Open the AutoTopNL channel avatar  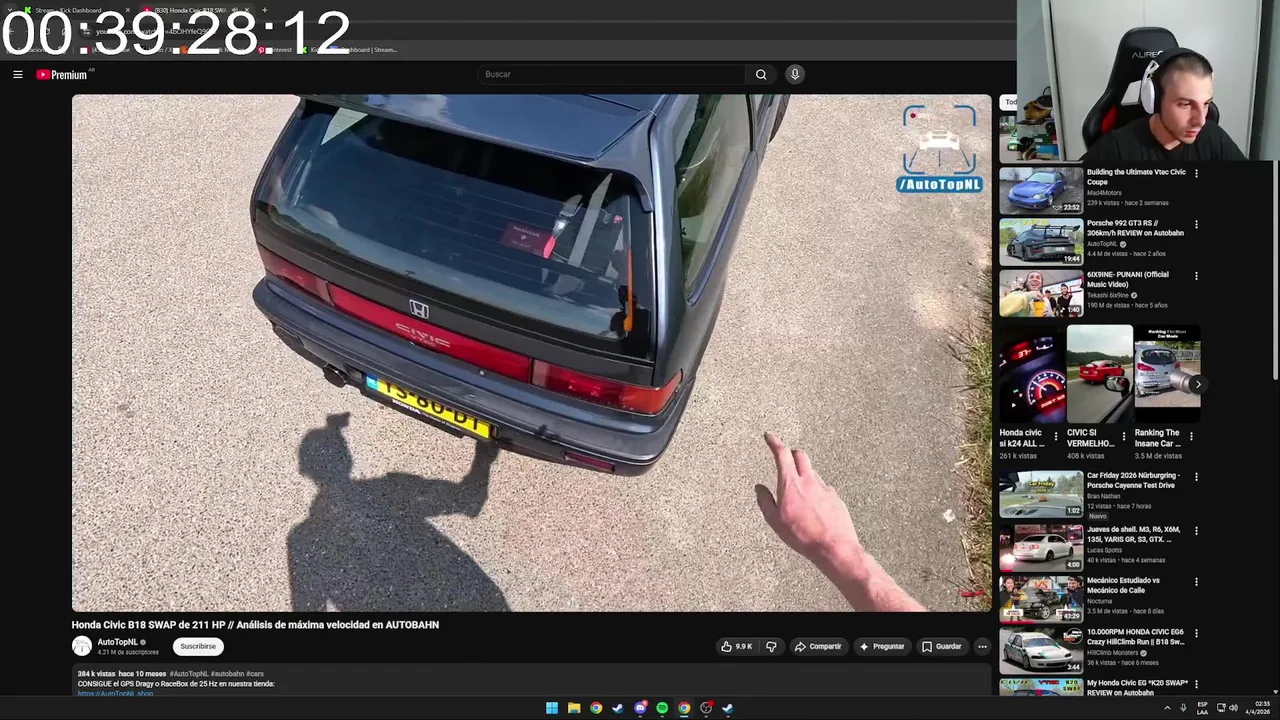tap(82, 646)
